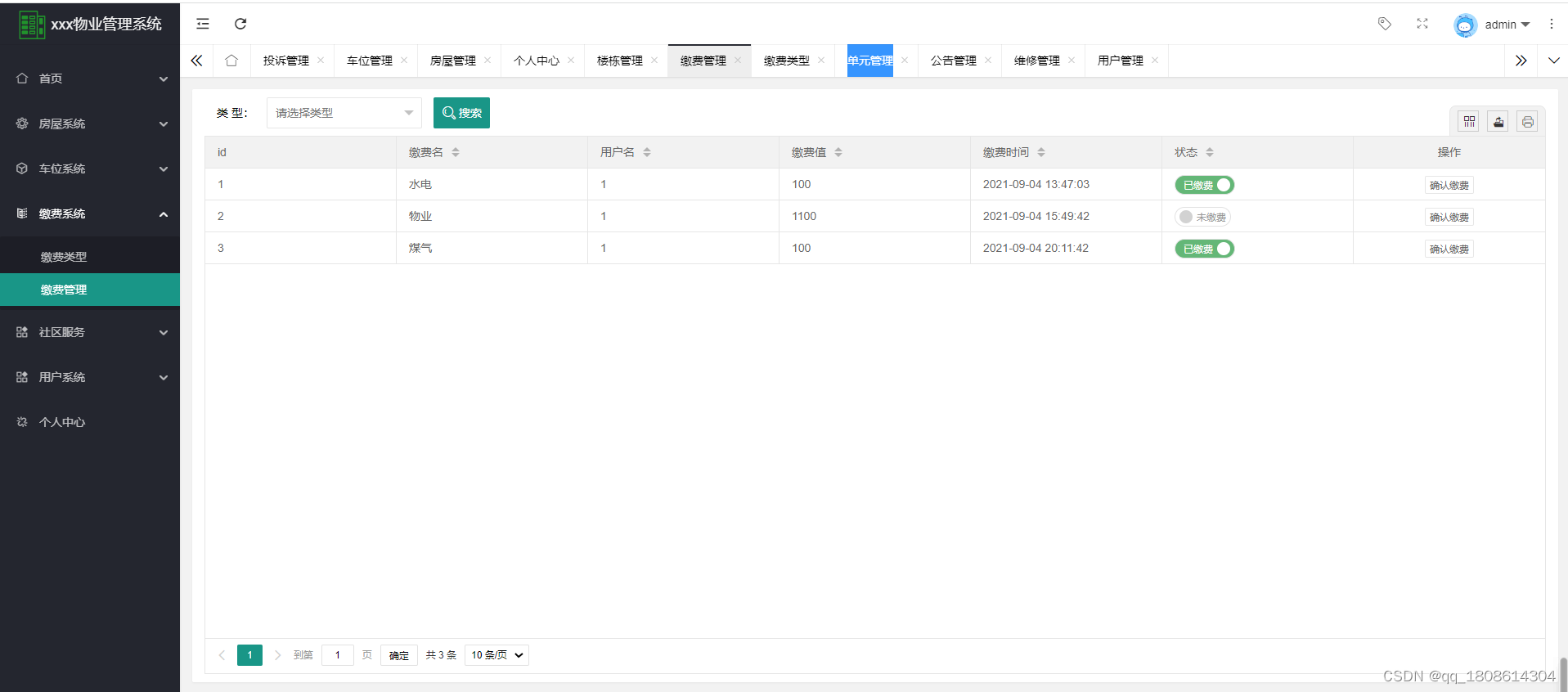The height and width of the screenshot is (692, 1568).
Task: Open 缴费类型 in the sidebar
Action: (90, 257)
